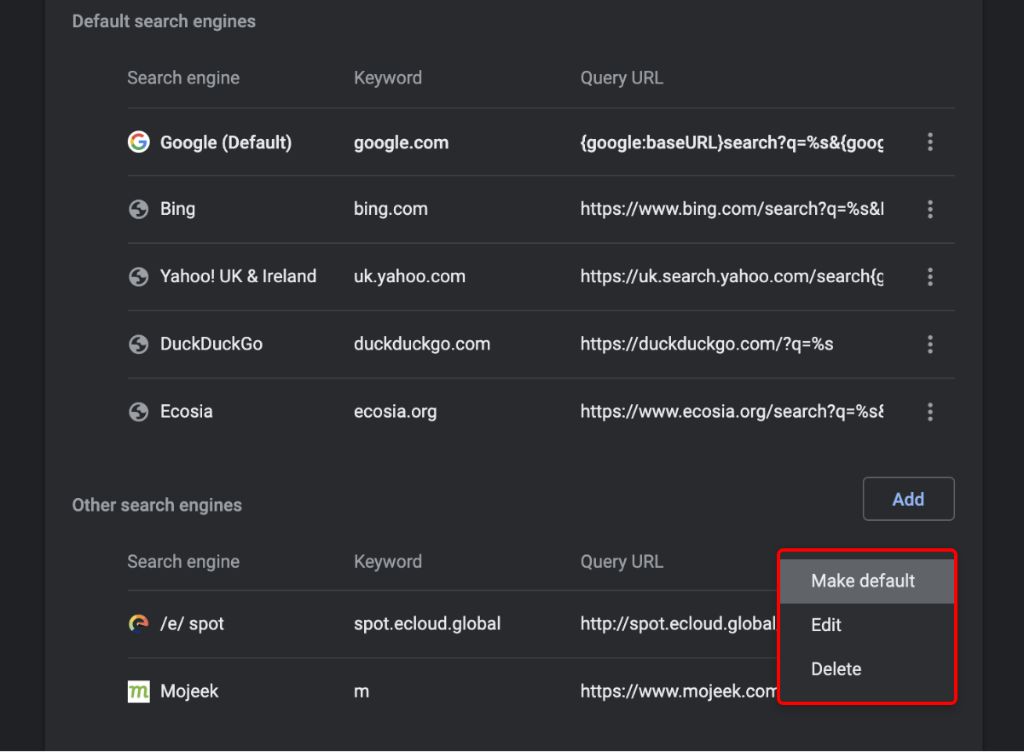Click the spot.ecloud.global keyword
This screenshot has height=752, width=1024.
coord(427,624)
